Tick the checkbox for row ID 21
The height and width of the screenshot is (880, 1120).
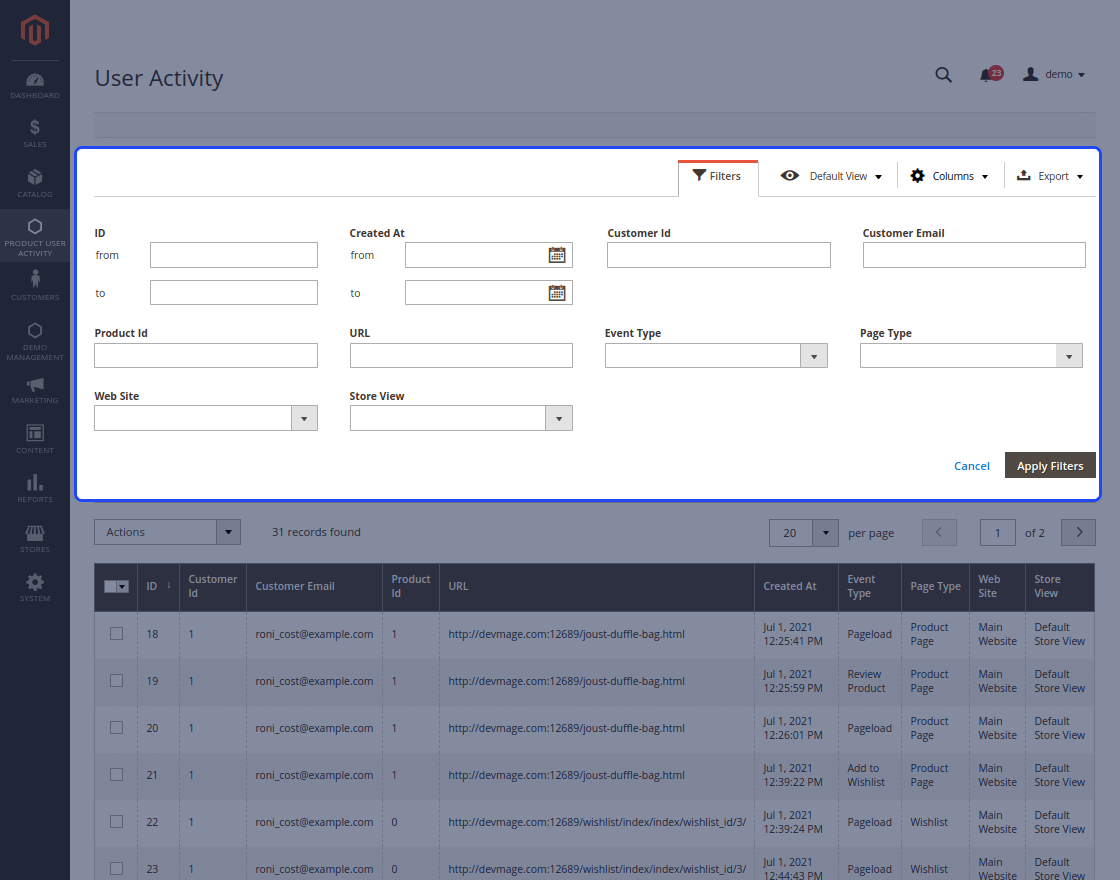click(x=116, y=775)
